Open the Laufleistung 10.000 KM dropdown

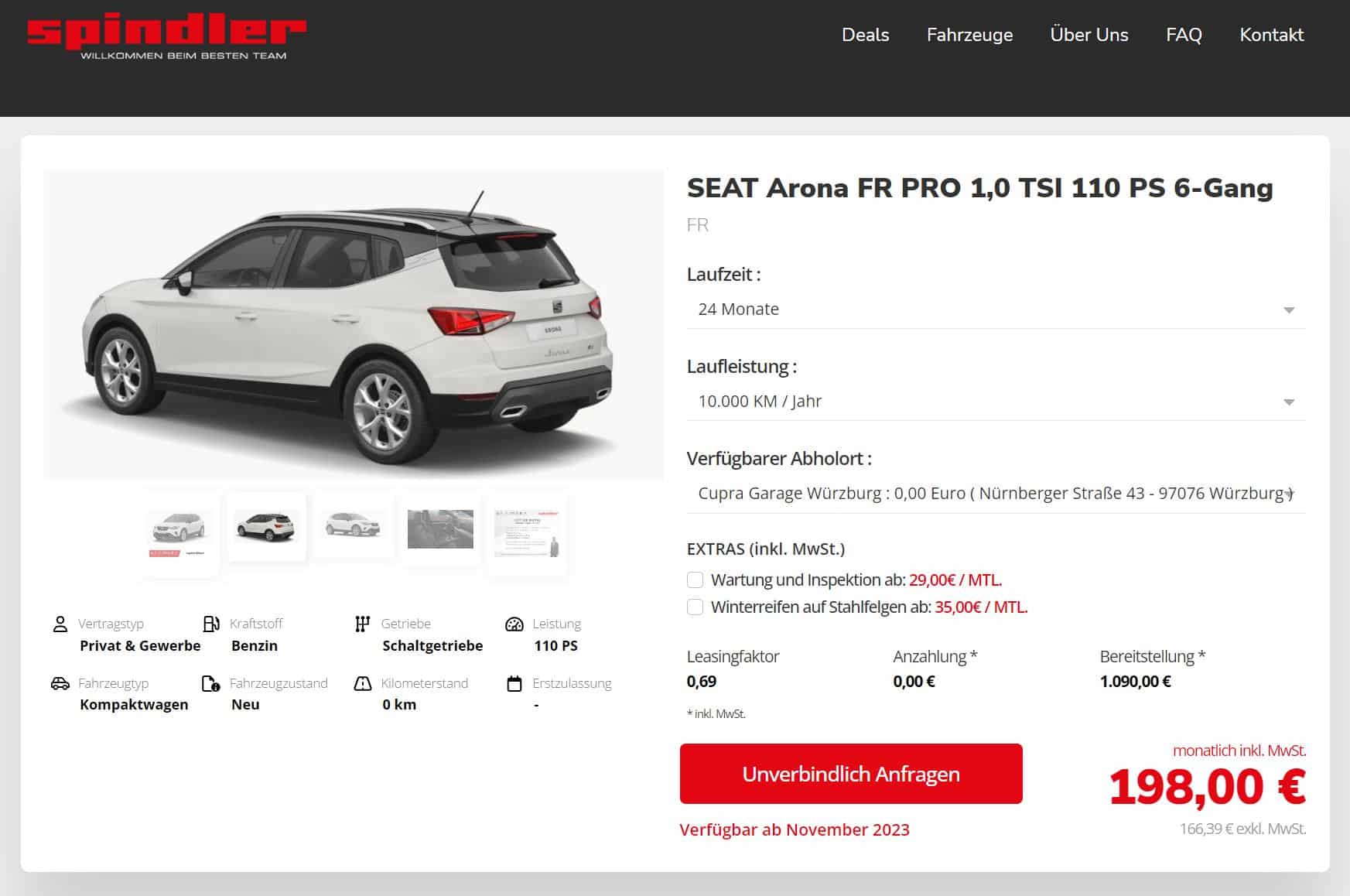pyautogui.click(x=996, y=402)
